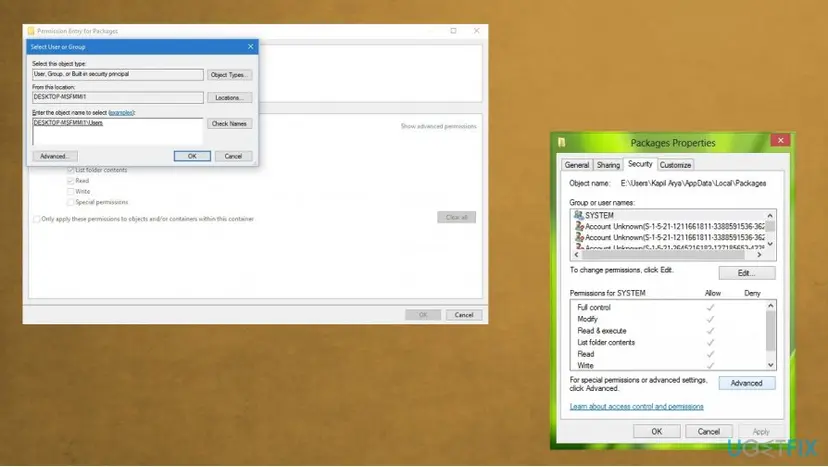The height and width of the screenshot is (467, 828).
Task: Switch to the Sharing tab
Action: click(608, 165)
